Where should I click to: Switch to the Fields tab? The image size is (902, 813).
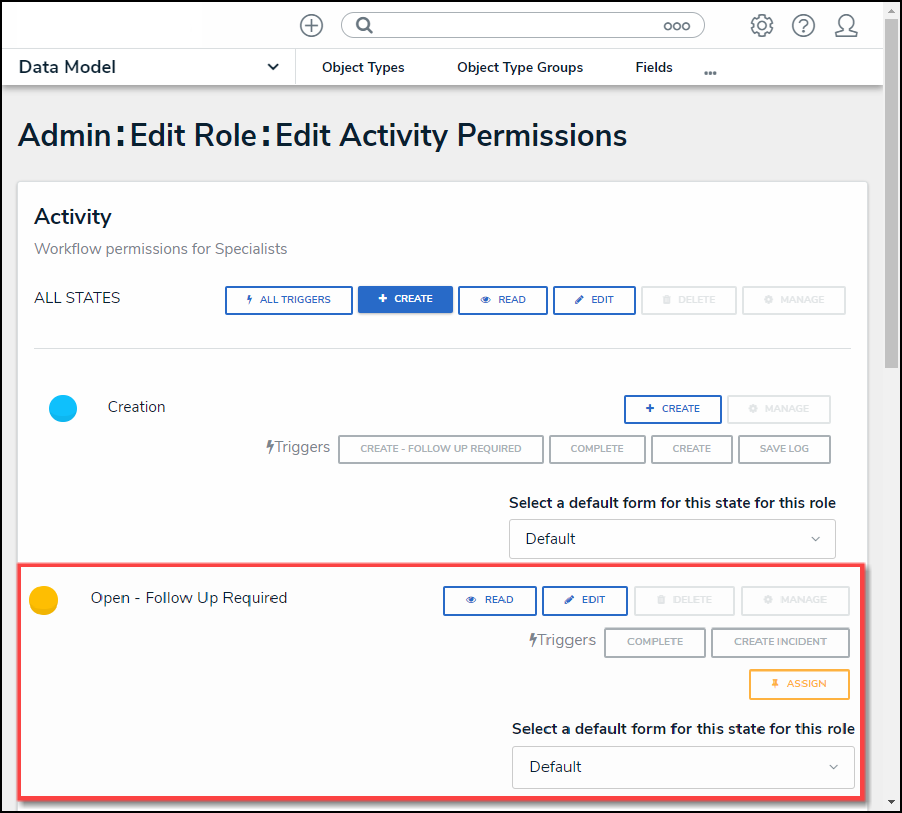[x=654, y=68]
